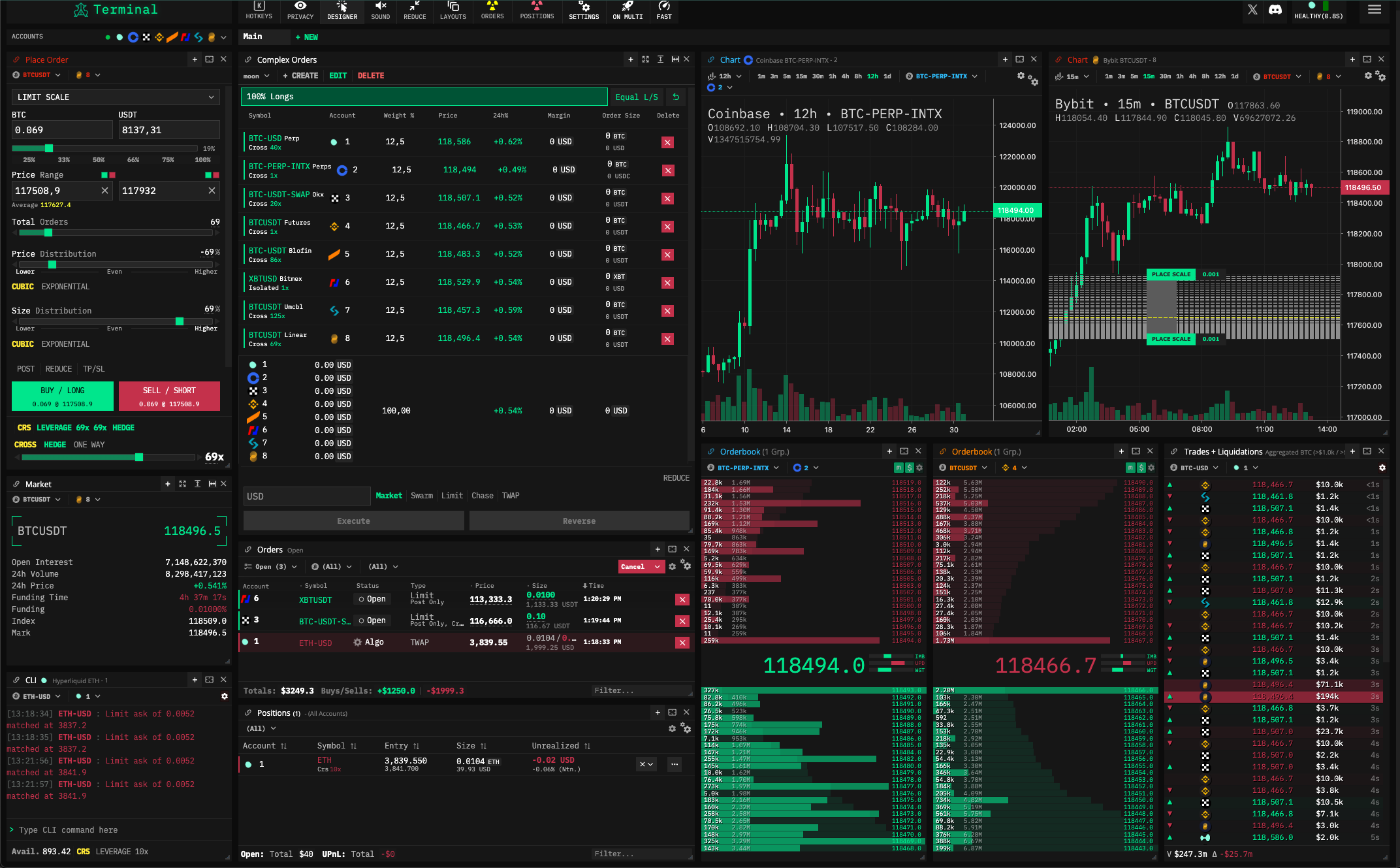Expand the Accounts bar chevron

[223, 37]
